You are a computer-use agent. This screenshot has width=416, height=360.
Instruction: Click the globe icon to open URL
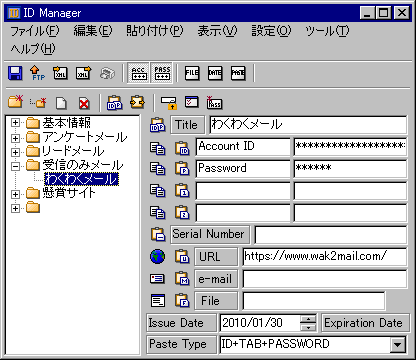[157, 257]
